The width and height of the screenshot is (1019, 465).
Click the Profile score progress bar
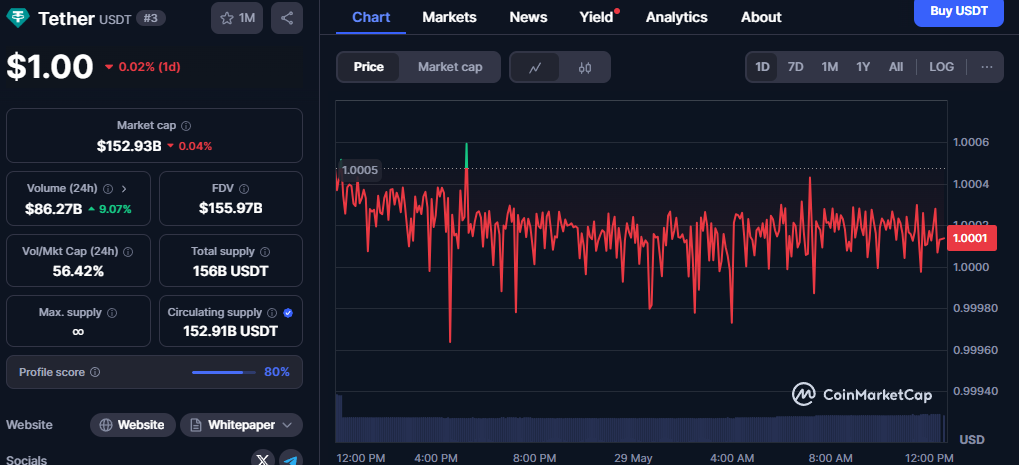coord(224,372)
